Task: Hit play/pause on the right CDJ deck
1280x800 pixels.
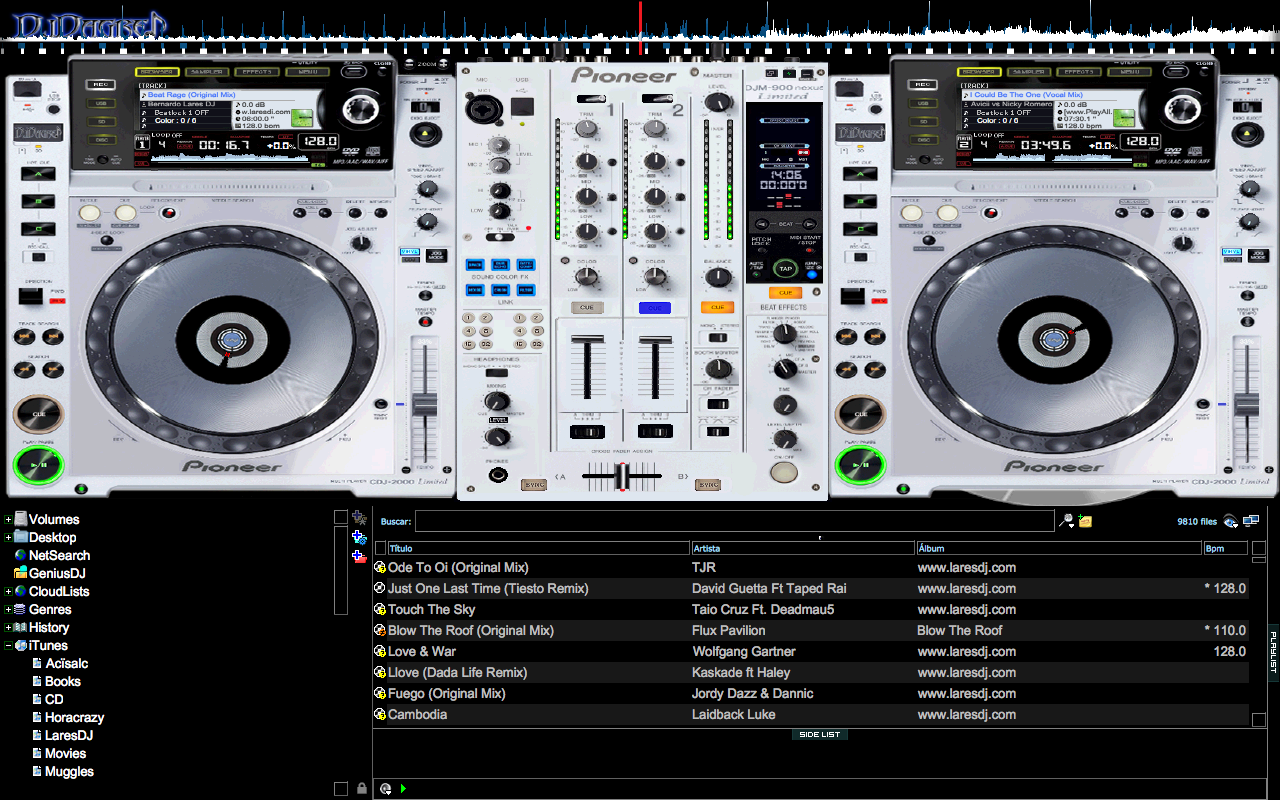Action: 861,465
